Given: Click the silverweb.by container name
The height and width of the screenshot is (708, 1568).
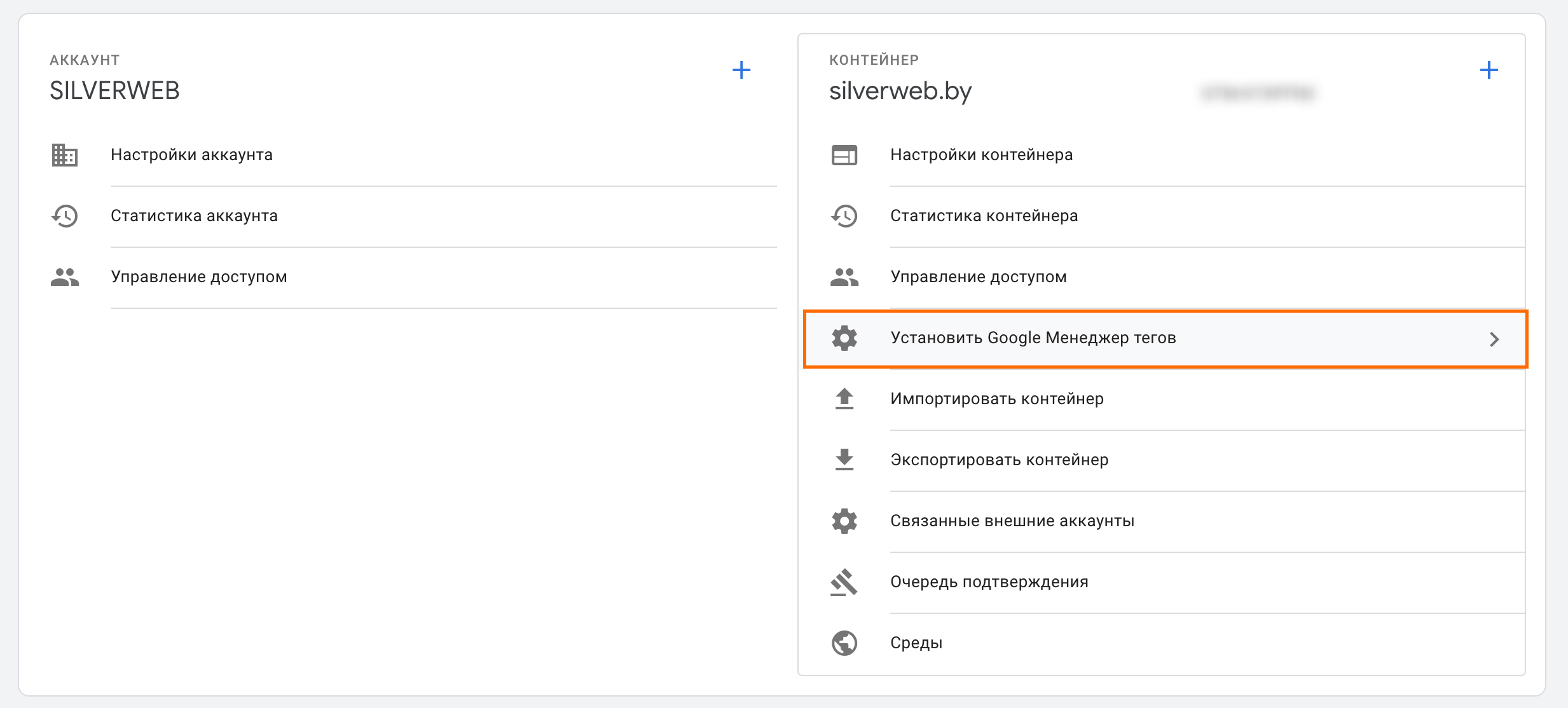Looking at the screenshot, I should click(900, 92).
